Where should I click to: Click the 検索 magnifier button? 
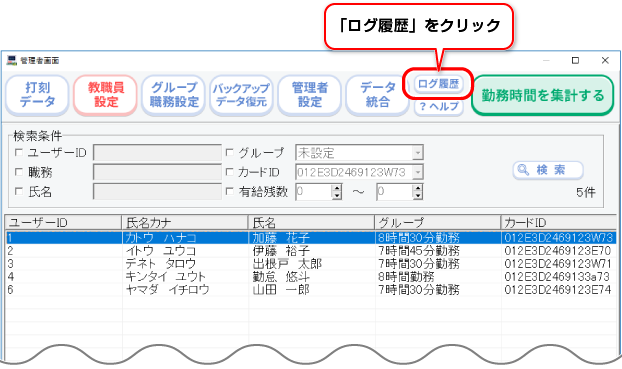click(x=548, y=170)
